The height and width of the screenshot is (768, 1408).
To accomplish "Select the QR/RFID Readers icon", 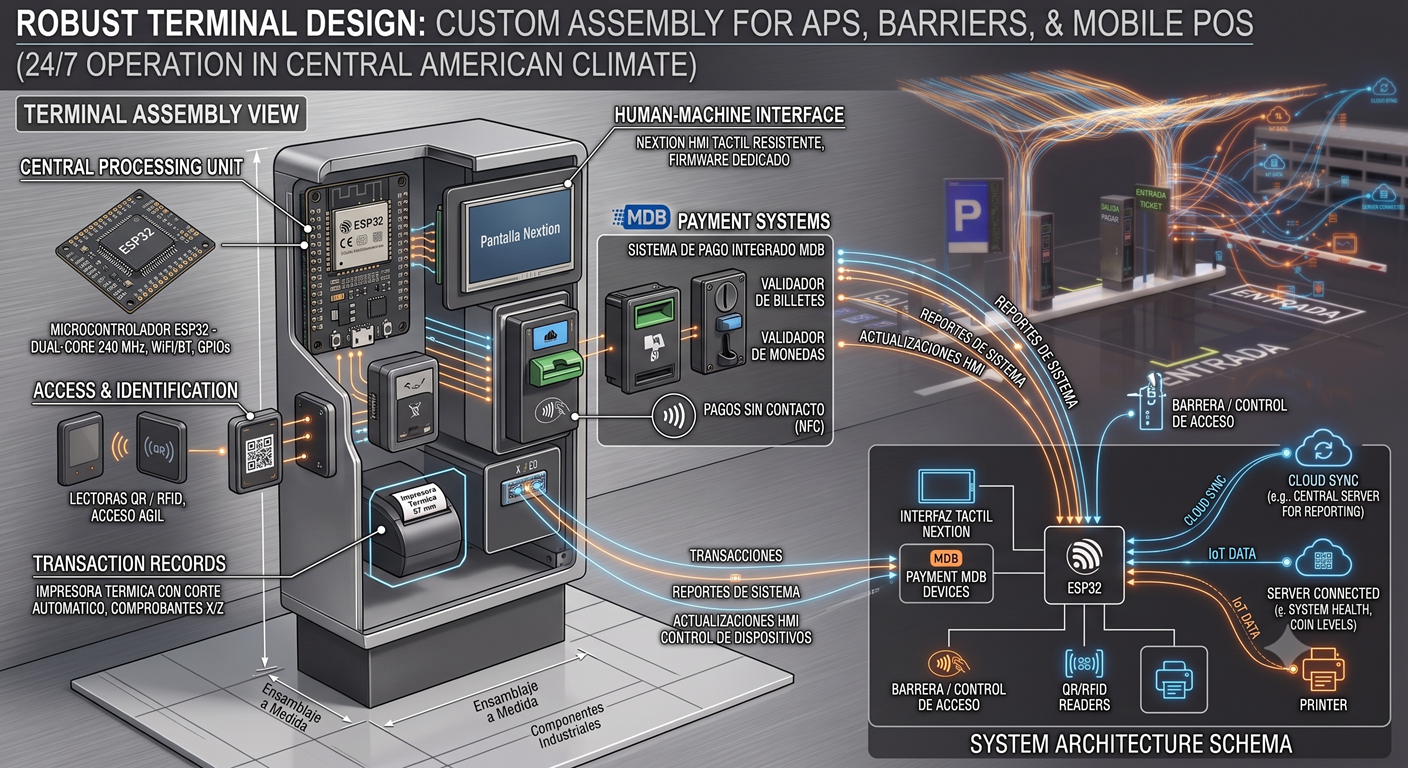I will [x=1085, y=663].
